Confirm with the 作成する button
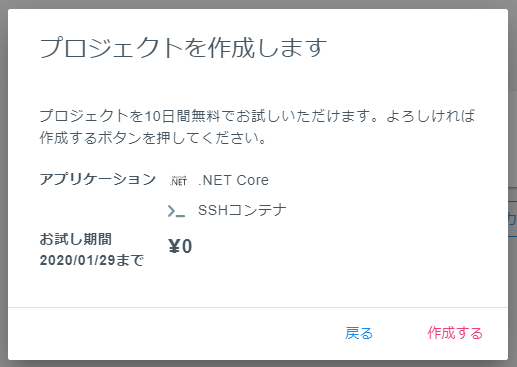 click(x=455, y=333)
